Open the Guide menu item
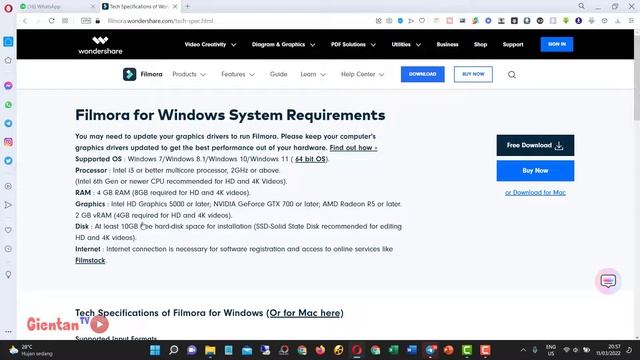Image resolution: width=640 pixels, height=360 pixels. [278, 74]
